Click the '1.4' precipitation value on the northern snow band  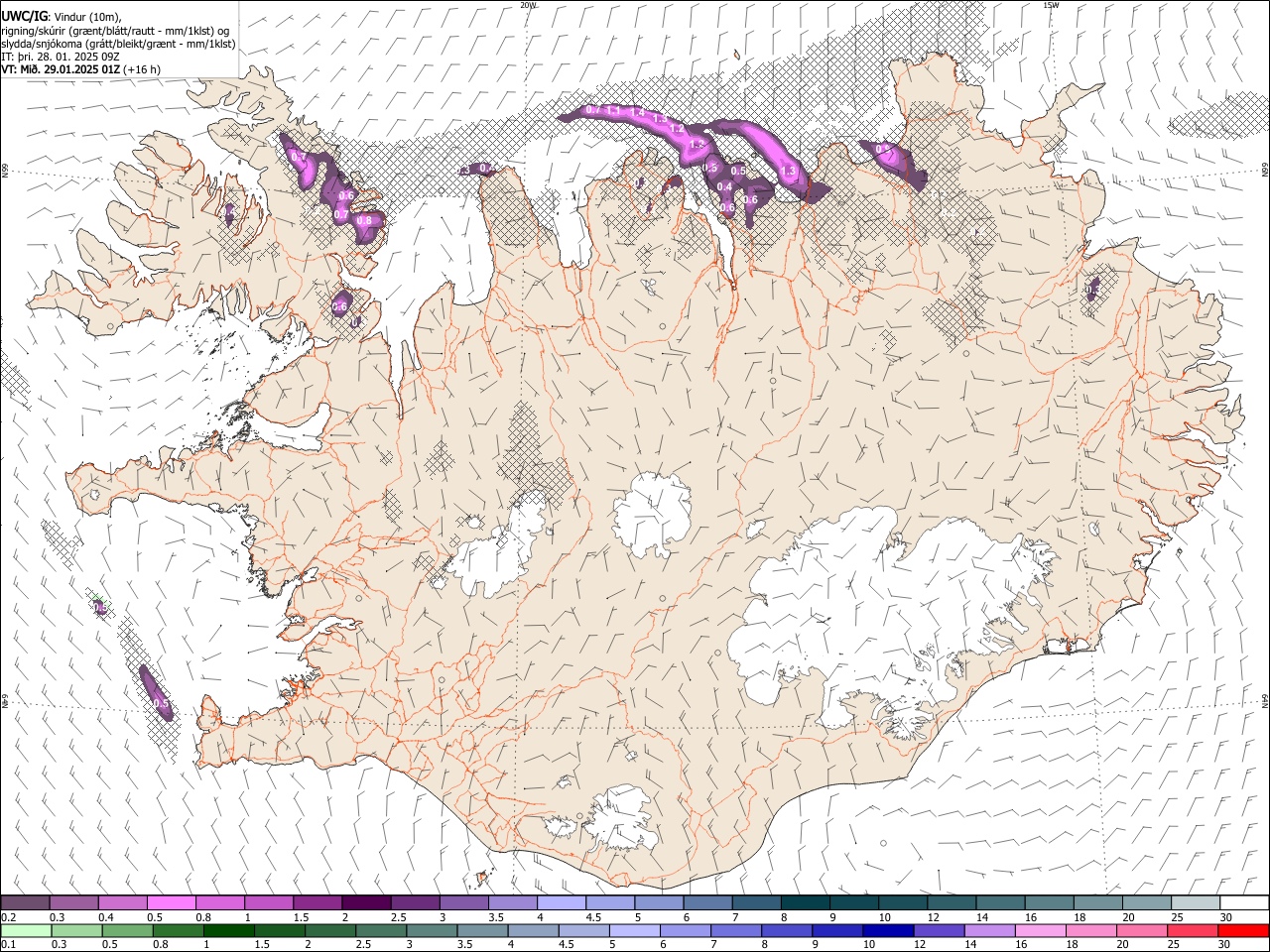pos(637,113)
